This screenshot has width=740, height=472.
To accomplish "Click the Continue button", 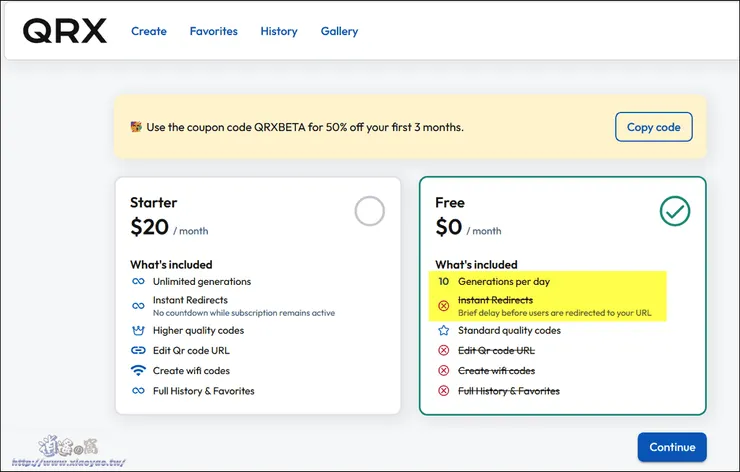I will point(672,447).
